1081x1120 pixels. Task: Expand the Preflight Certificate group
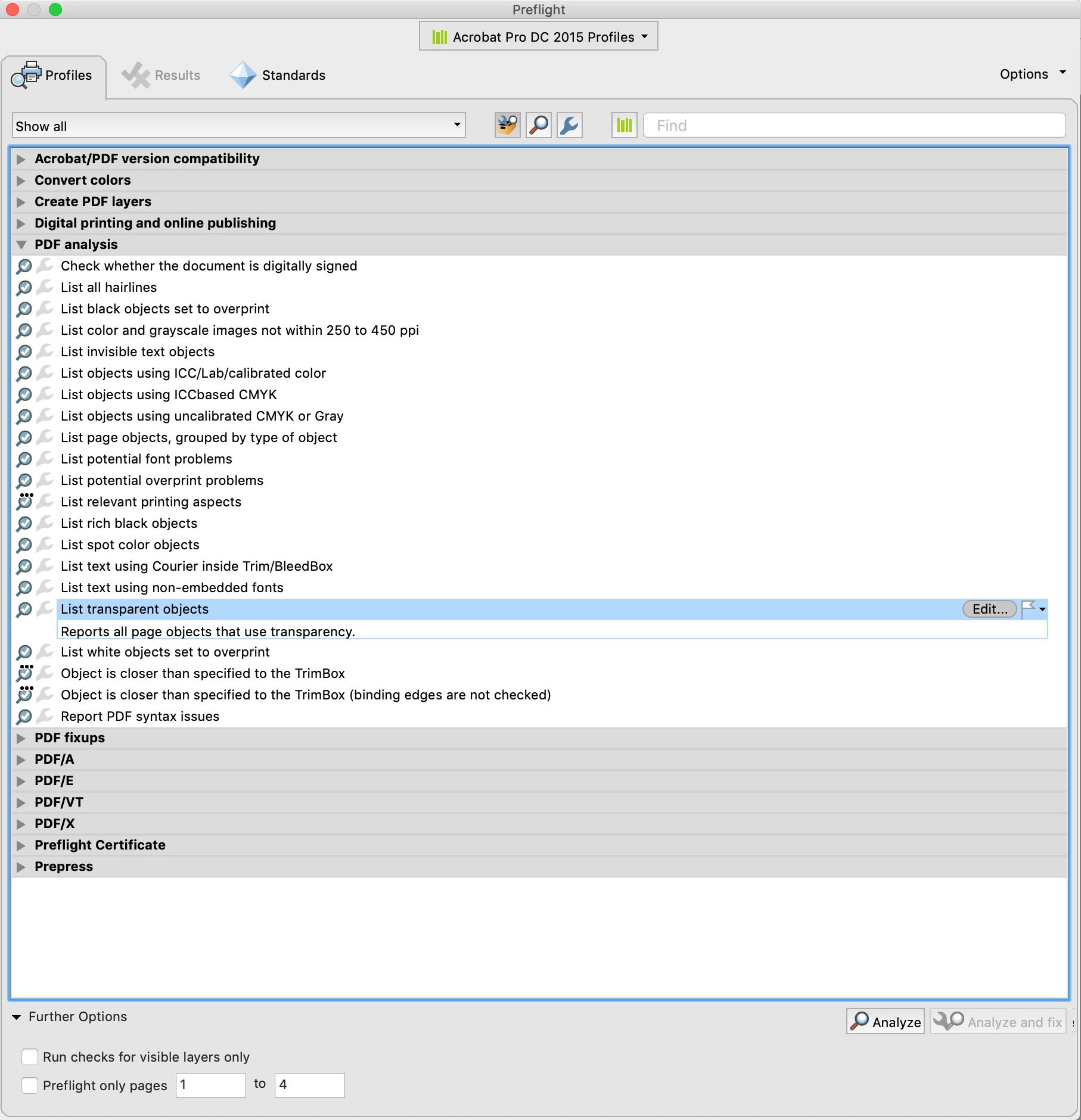point(21,845)
